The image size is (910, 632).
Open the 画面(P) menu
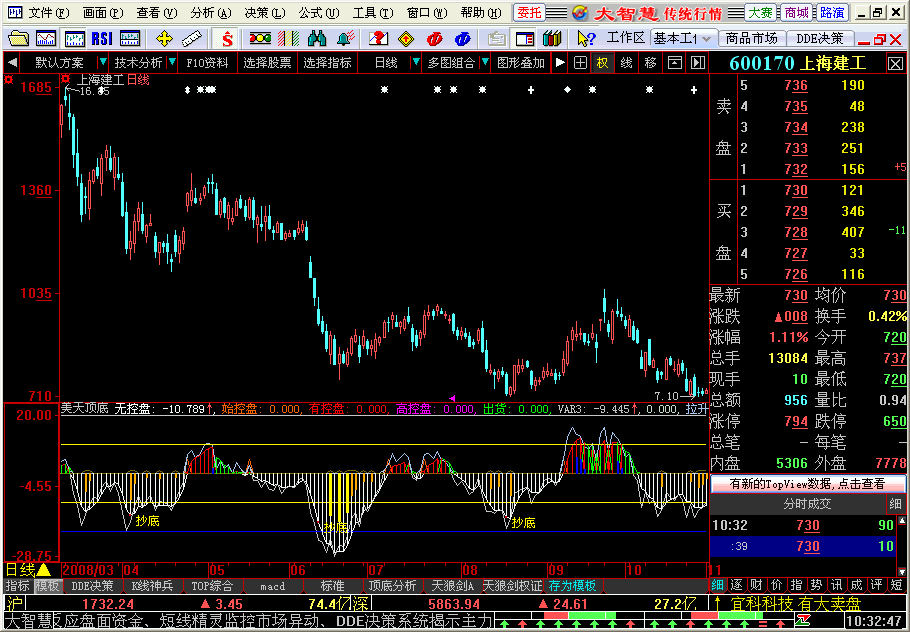click(103, 12)
